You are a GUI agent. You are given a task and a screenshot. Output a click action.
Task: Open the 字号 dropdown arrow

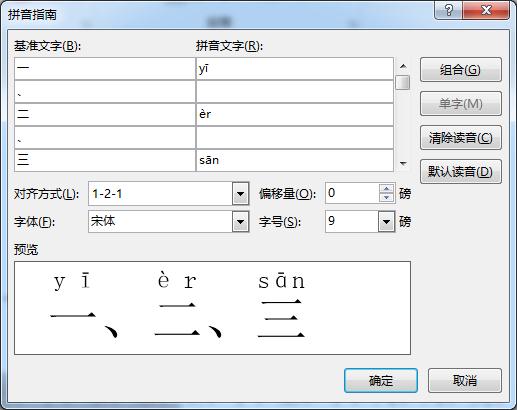(386, 222)
